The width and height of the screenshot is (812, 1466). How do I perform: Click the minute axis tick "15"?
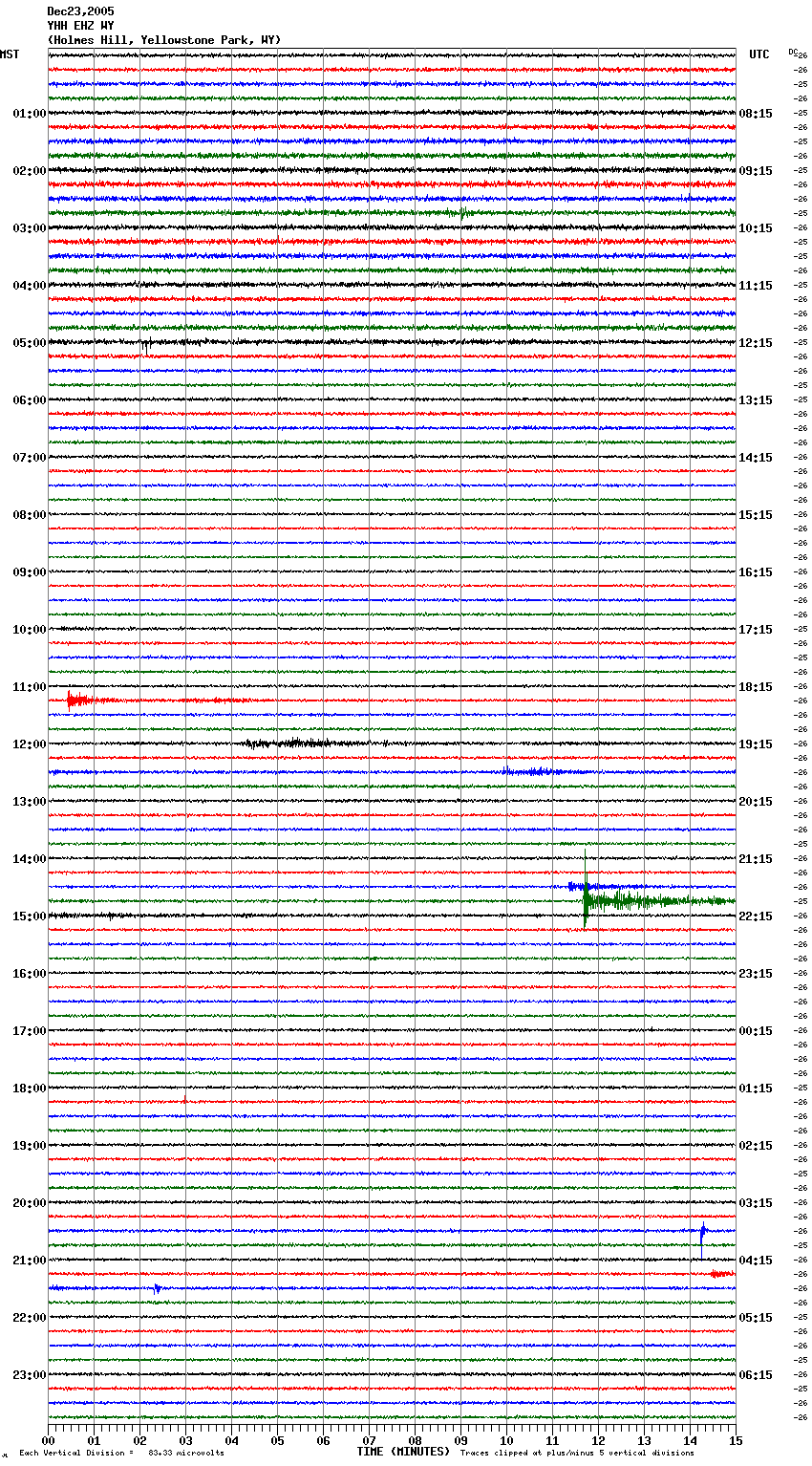click(736, 1440)
